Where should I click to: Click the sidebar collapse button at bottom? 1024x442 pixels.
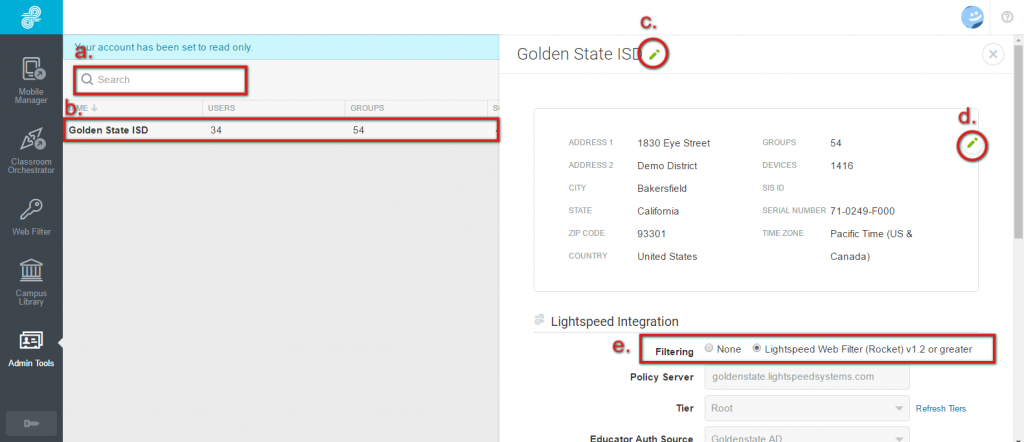click(31, 423)
